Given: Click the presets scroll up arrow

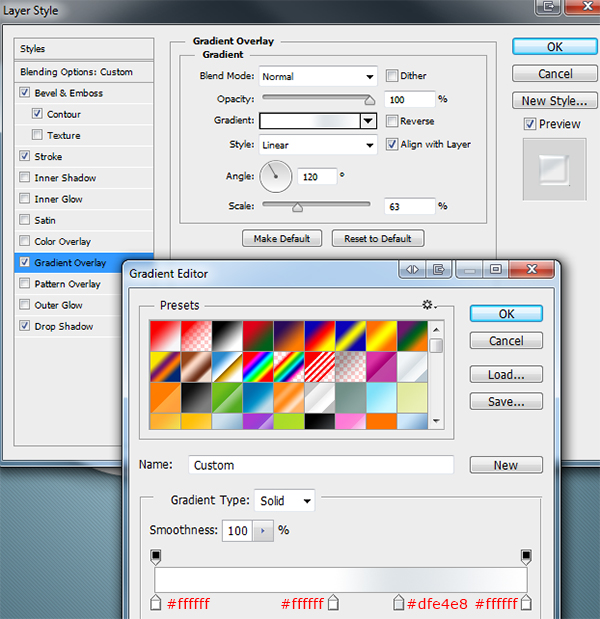Looking at the screenshot, I should click(x=436, y=329).
